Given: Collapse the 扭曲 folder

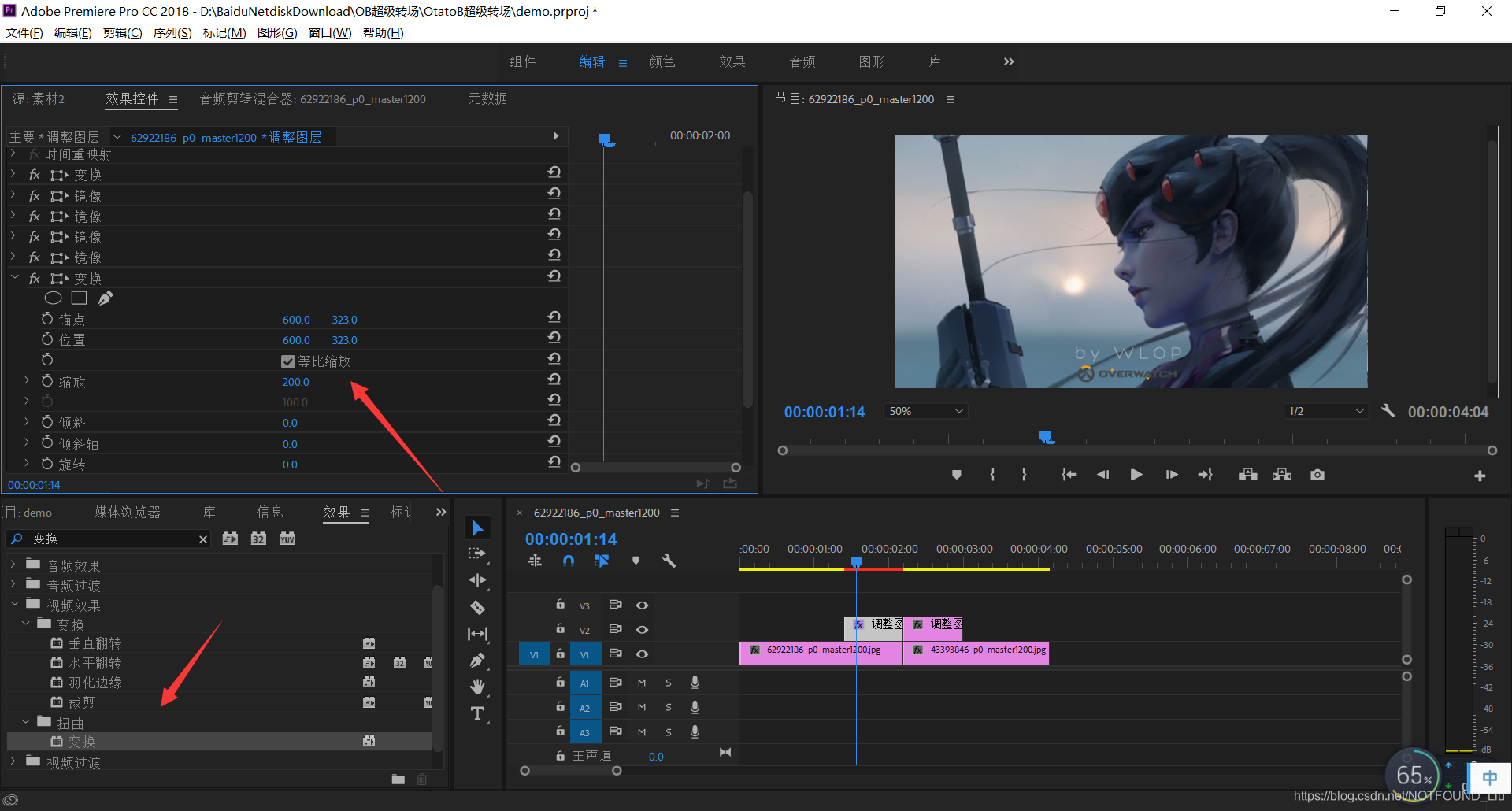Looking at the screenshot, I should pos(25,721).
